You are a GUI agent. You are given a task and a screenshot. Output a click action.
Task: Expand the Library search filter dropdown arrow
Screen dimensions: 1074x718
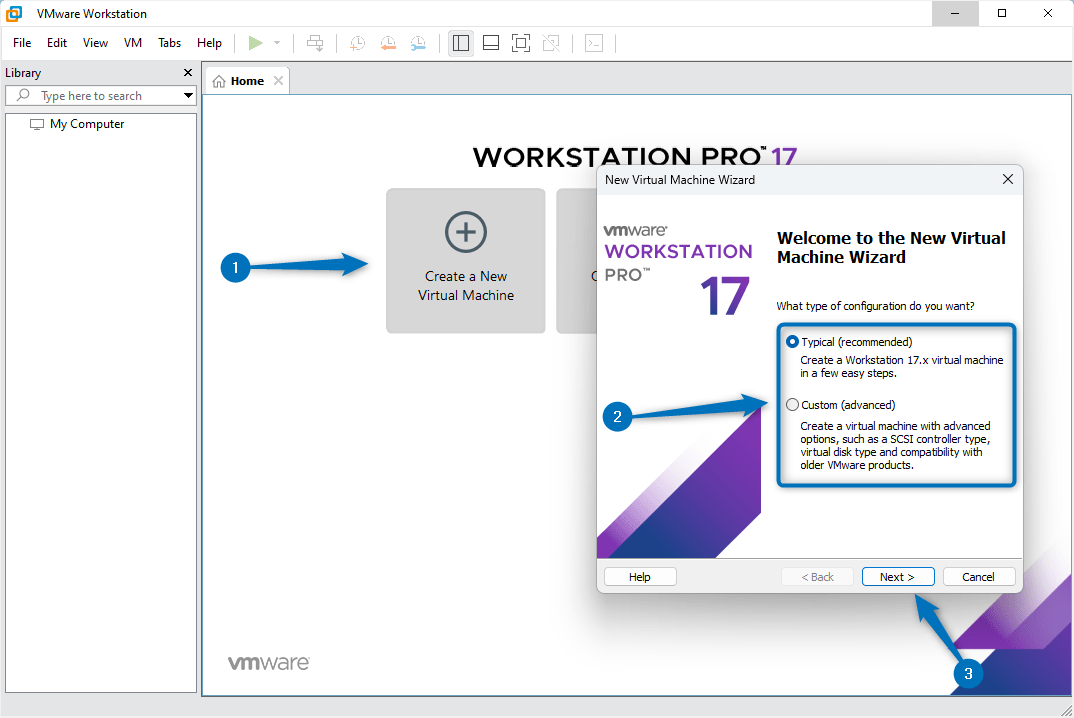click(188, 95)
